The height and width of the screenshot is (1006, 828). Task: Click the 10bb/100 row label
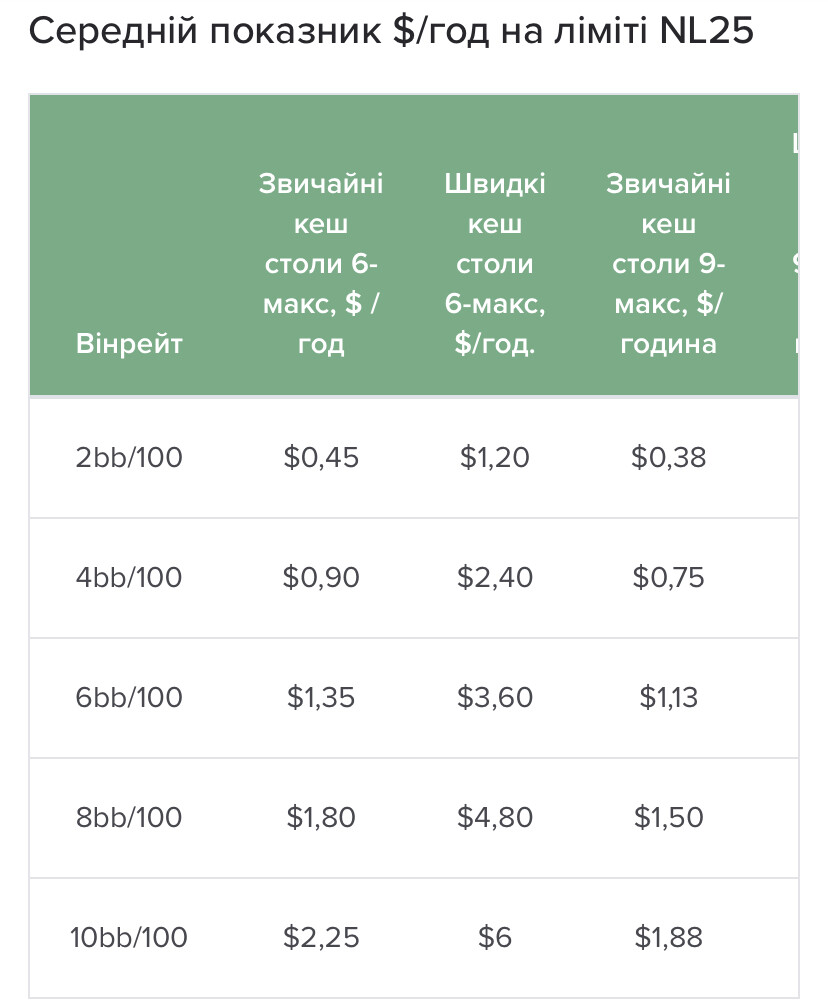(x=129, y=937)
